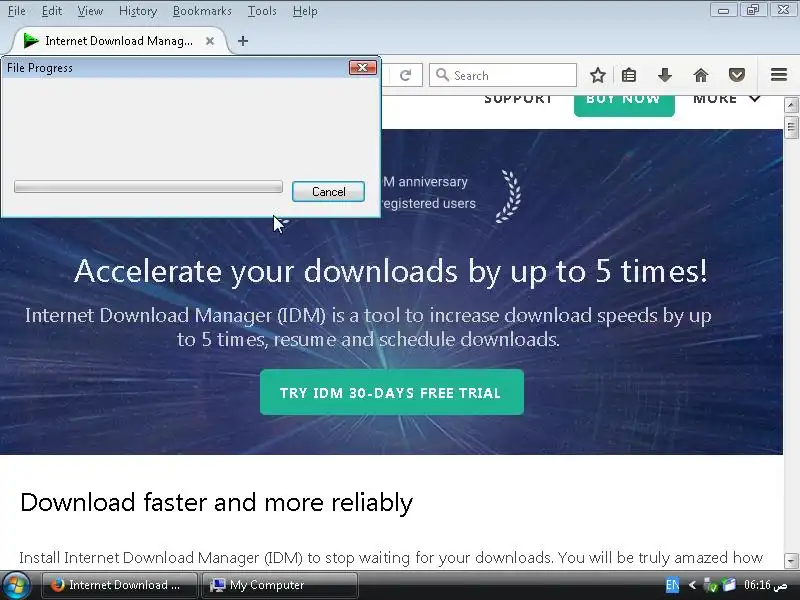Viewport: 800px width, 600px height.
Task: Click the SUPPORT navigation link
Action: 518,98
